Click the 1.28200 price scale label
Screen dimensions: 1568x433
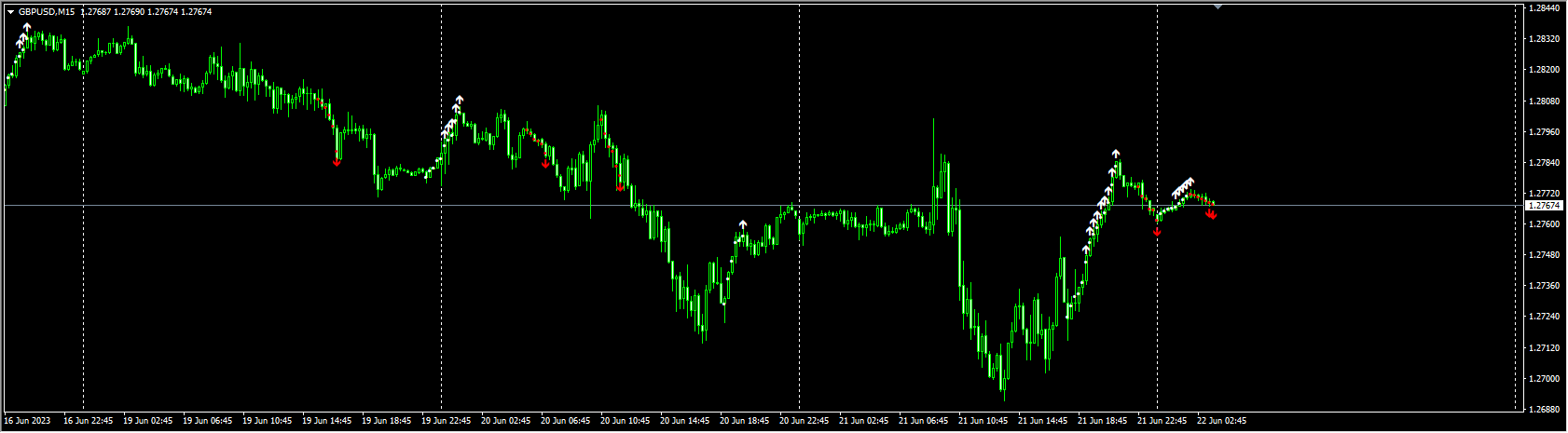point(1546,70)
